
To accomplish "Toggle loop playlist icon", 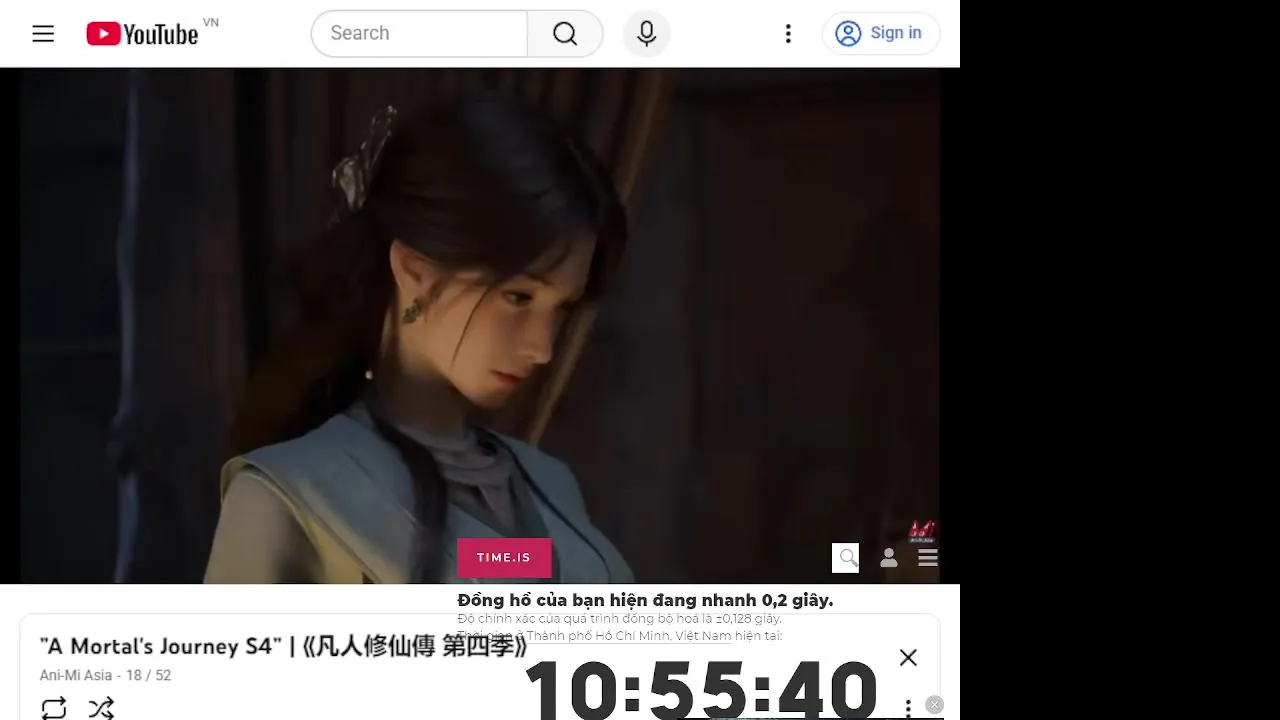I will 54,708.
